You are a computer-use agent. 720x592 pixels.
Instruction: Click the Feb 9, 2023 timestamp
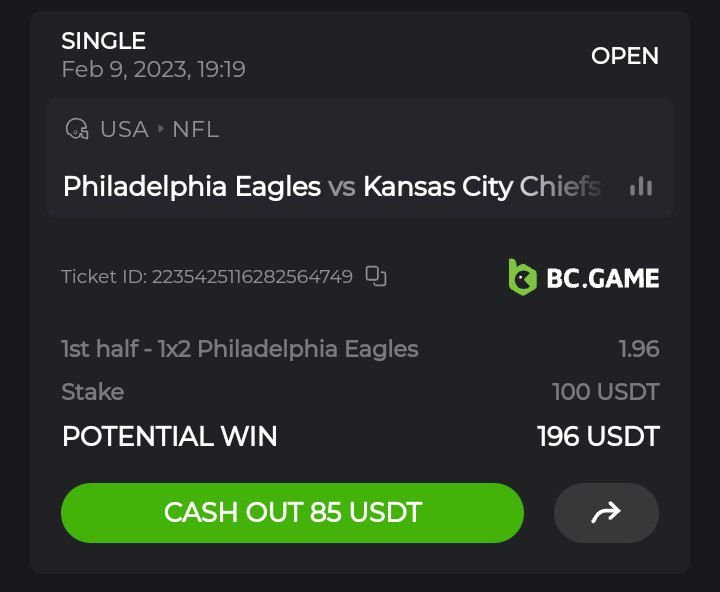(153, 69)
